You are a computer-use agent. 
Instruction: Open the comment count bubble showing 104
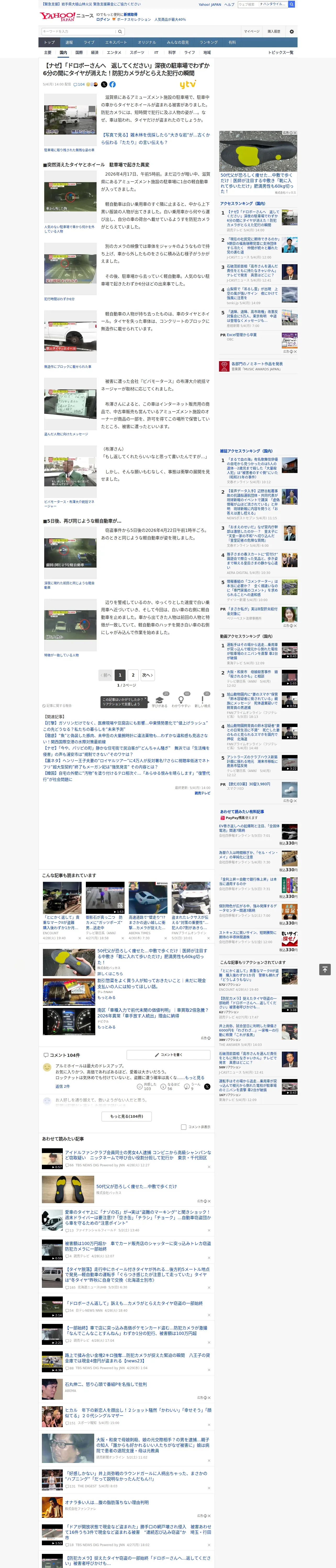[x=80, y=85]
